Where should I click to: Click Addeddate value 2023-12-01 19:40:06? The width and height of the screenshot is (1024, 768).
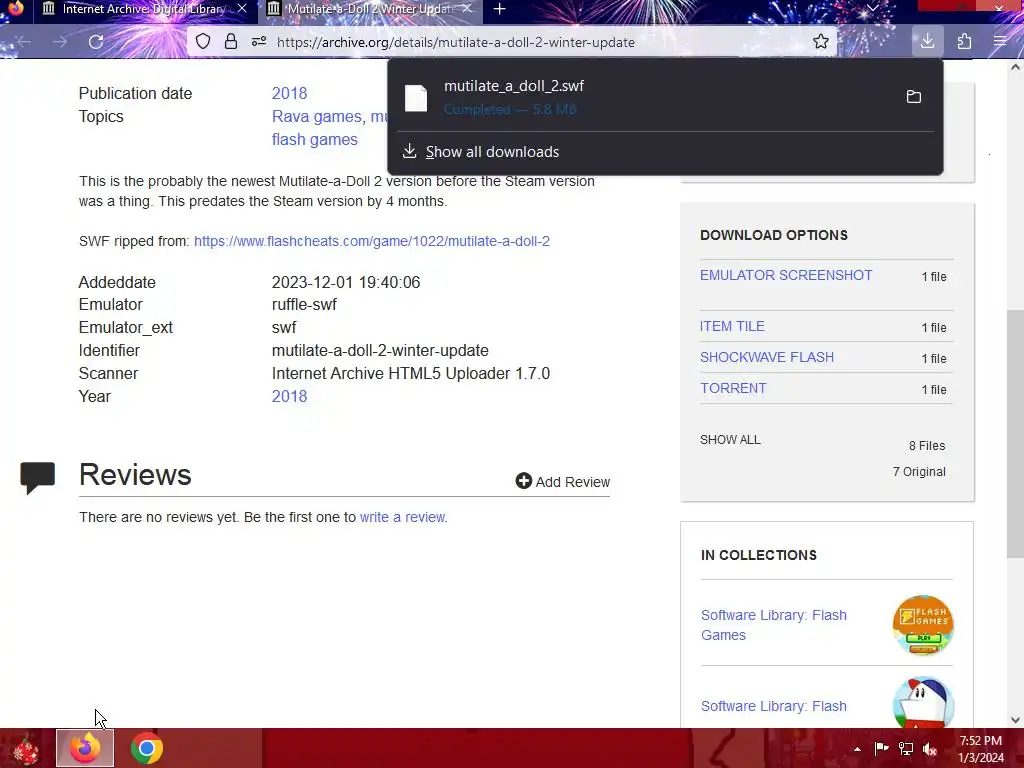(x=346, y=283)
